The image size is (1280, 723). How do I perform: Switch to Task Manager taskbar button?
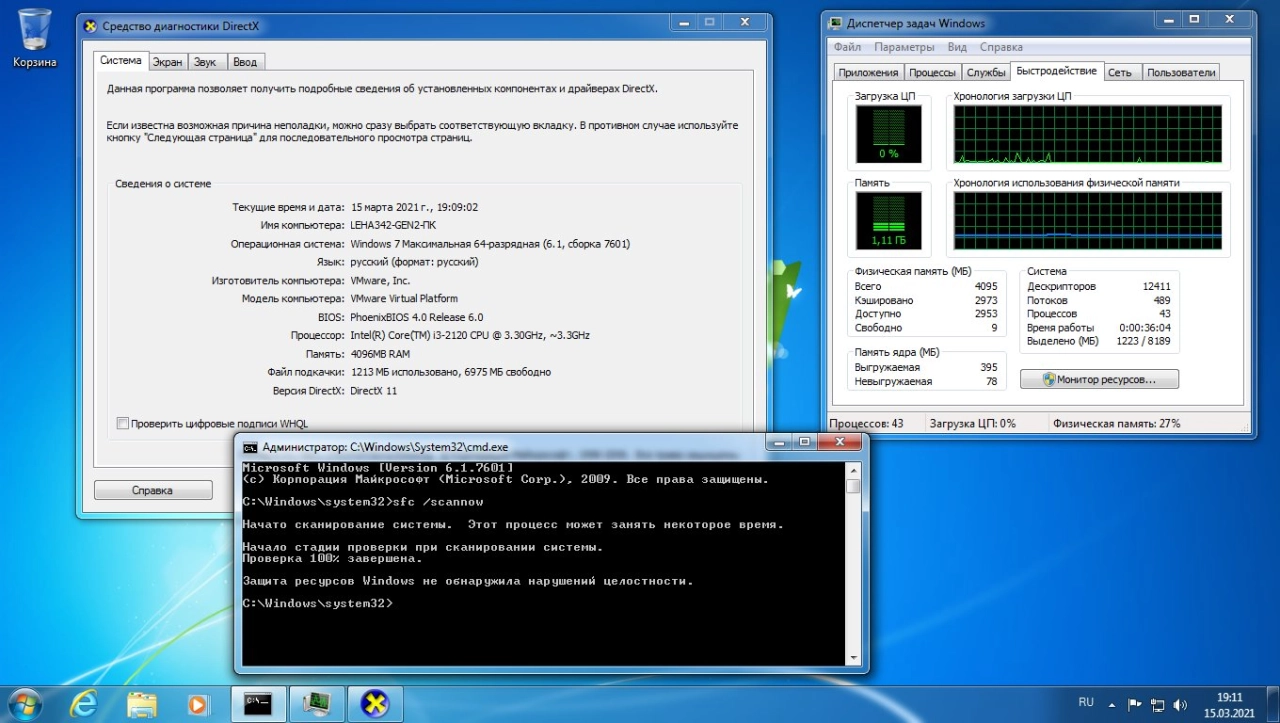pos(317,704)
